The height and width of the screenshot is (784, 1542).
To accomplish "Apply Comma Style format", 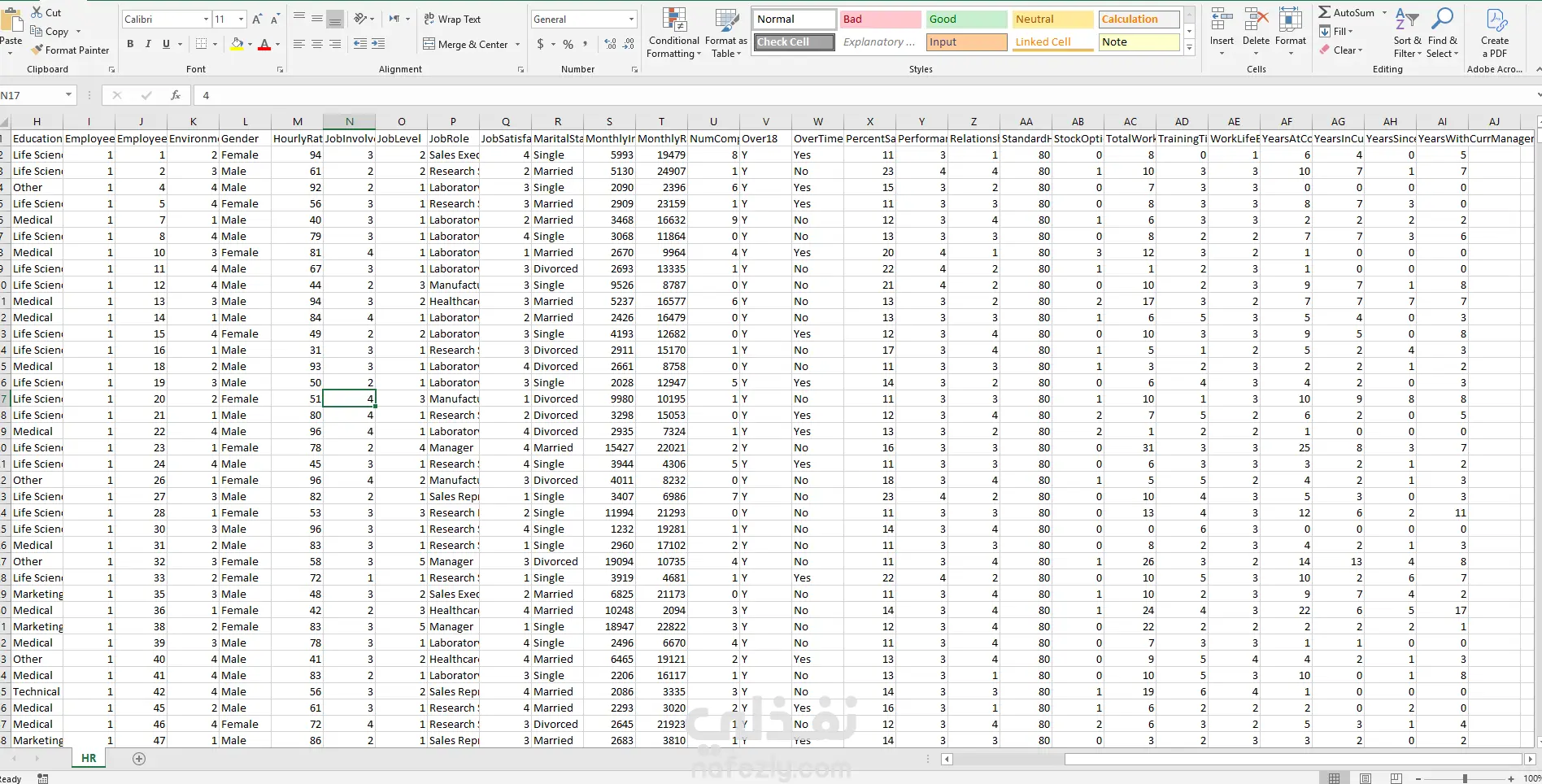I will 585,44.
